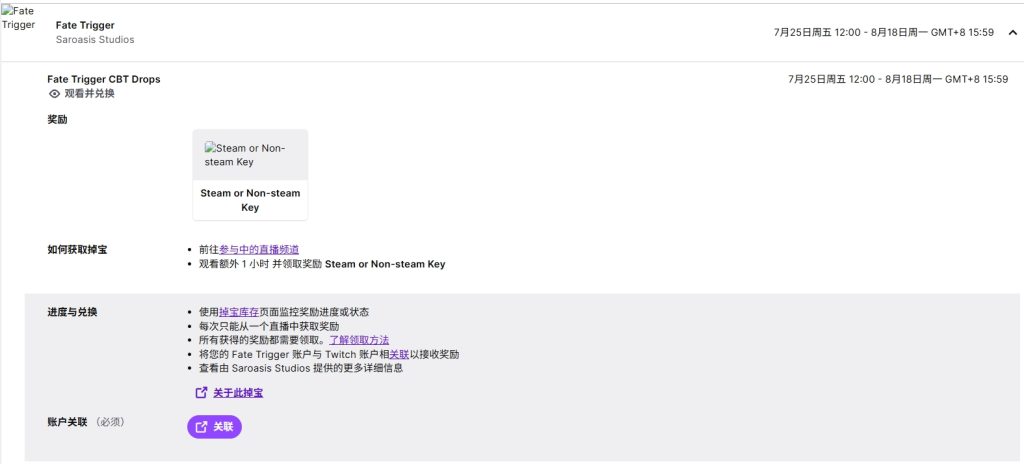Open the 掉宝库存 inventory link

239,312
